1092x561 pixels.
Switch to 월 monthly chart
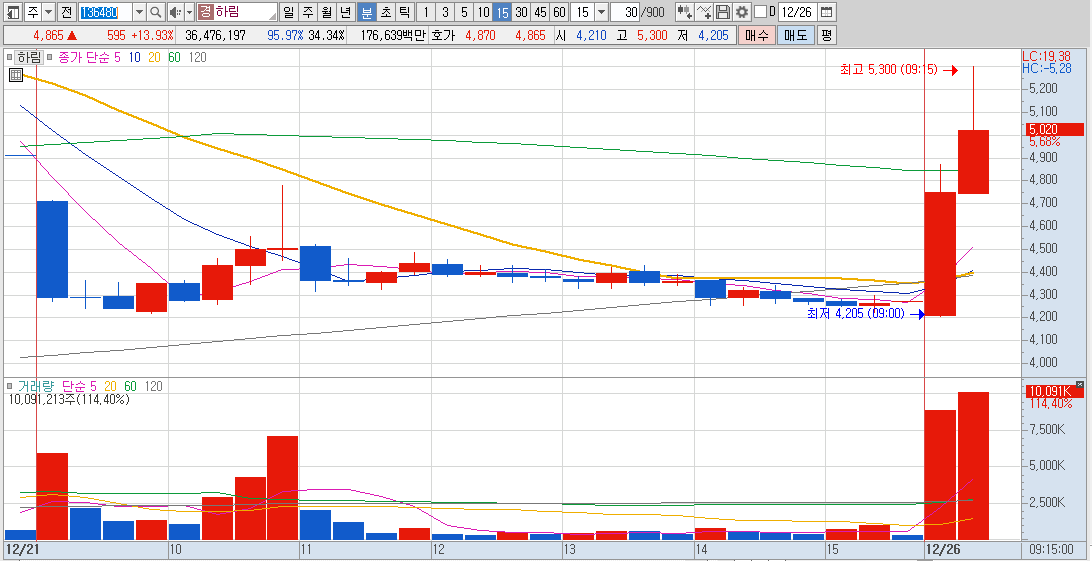coord(327,12)
